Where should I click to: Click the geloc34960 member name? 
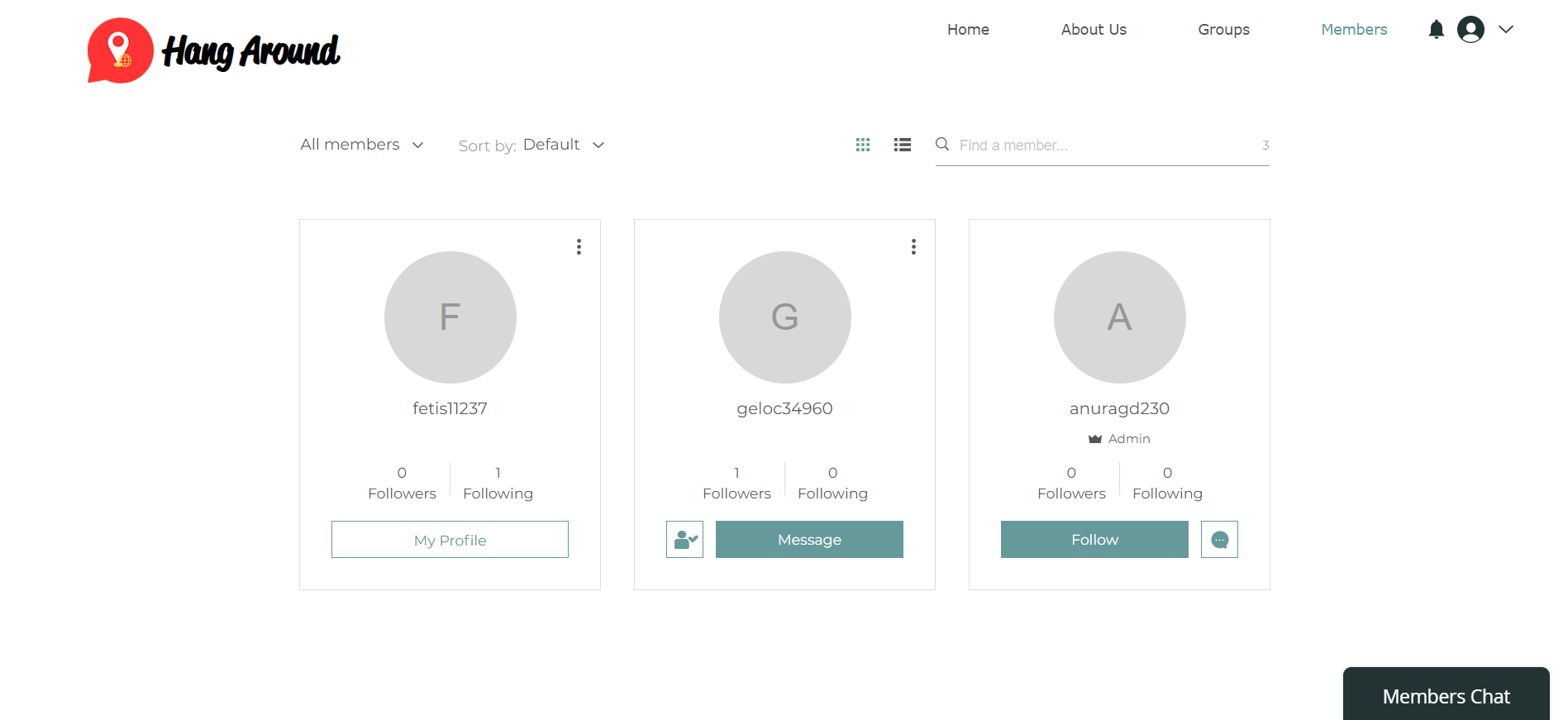(x=784, y=408)
